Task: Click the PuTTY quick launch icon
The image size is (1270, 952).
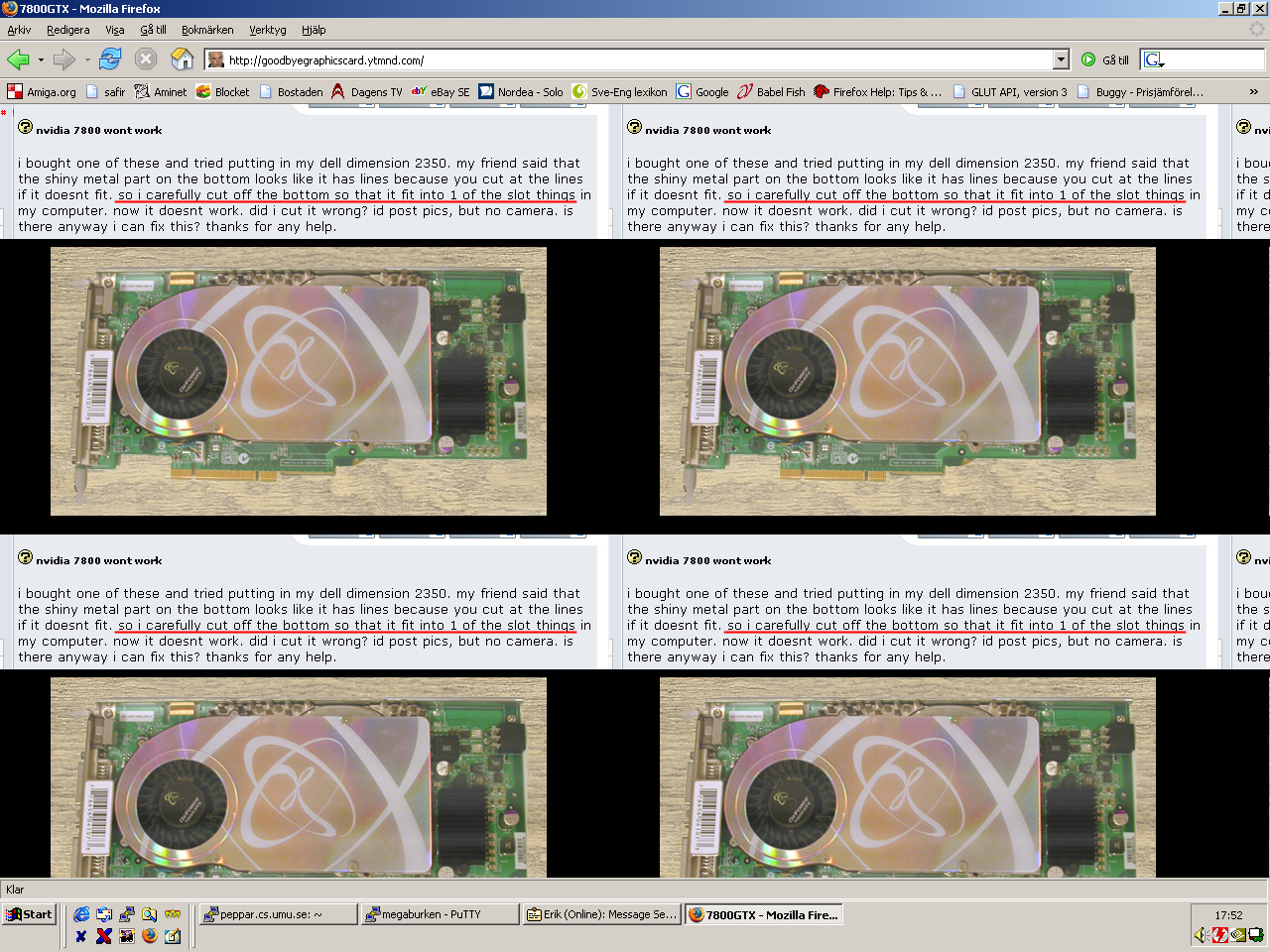Action: click(x=127, y=914)
